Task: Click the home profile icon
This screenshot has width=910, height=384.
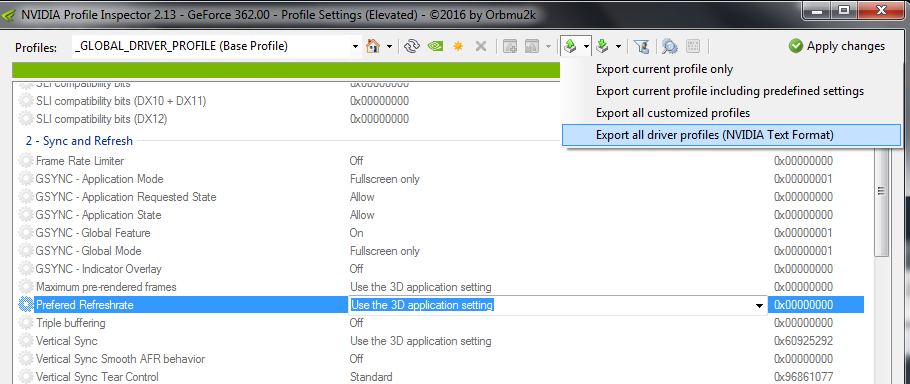Action: point(372,46)
